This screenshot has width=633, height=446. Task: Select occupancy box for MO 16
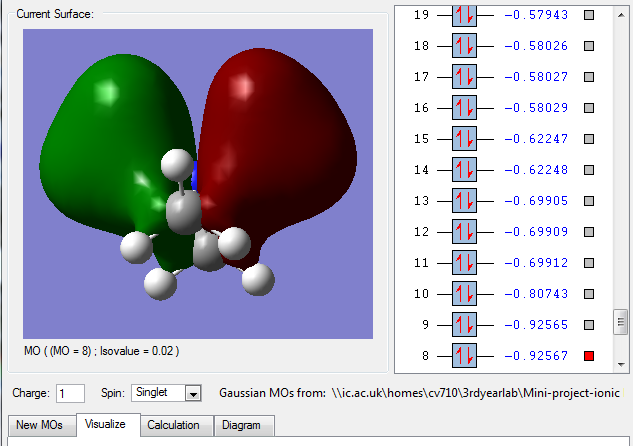coord(464,108)
